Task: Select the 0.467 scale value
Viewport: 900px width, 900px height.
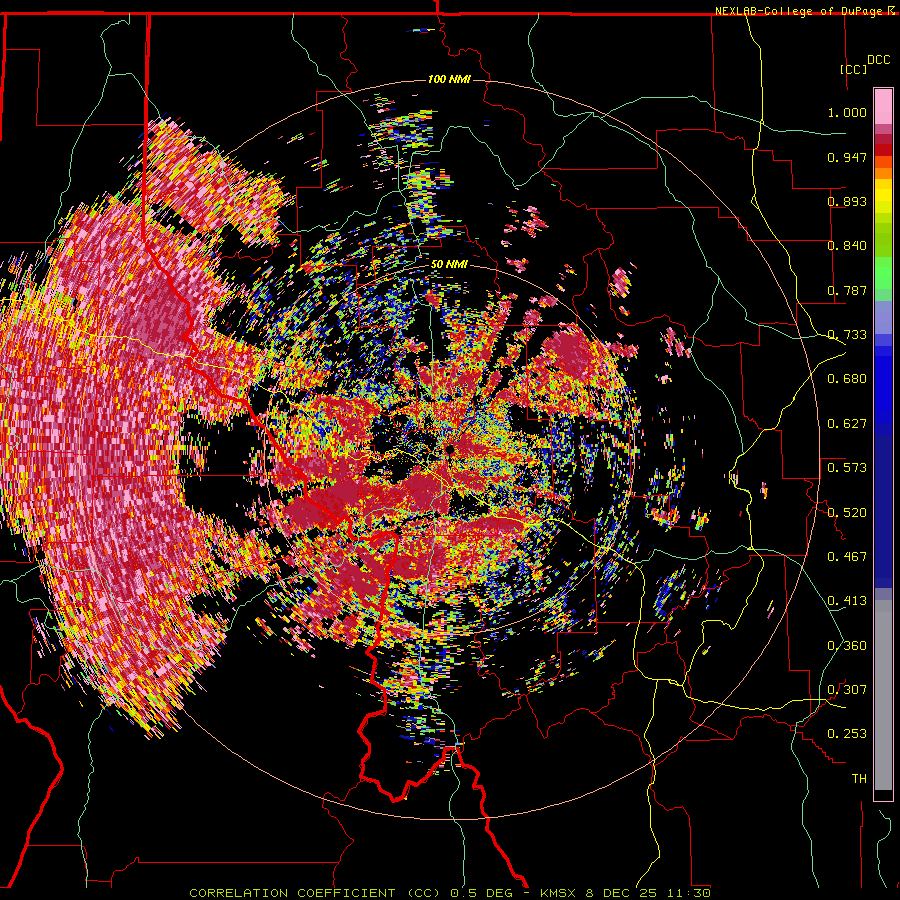Action: [x=847, y=557]
